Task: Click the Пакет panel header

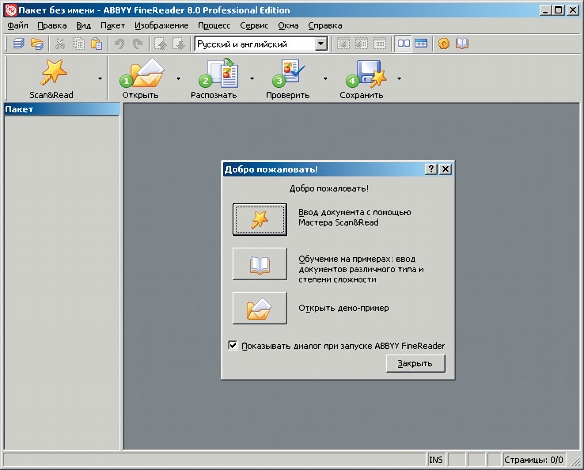Action: click(62, 109)
